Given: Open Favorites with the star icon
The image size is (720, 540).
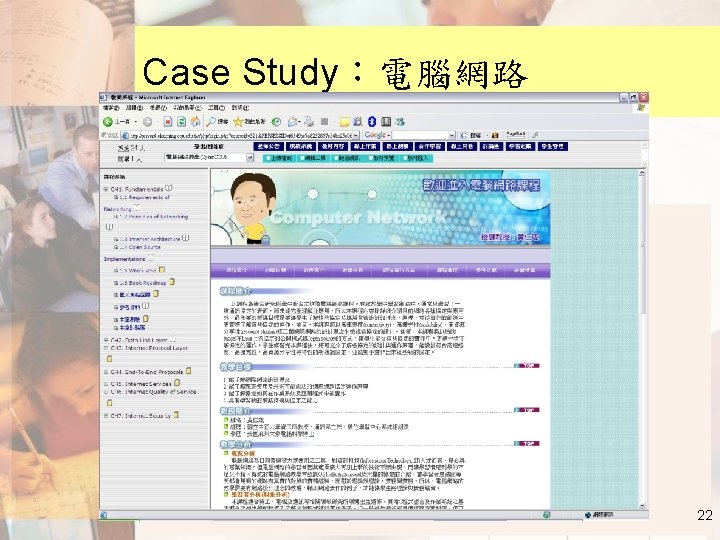Looking at the screenshot, I should coord(238,121).
